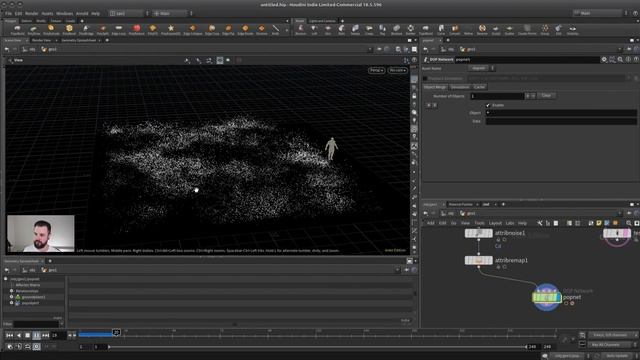Image resolution: width=640 pixels, height=360 pixels.
Task: Click the viewport lock camera icon
Action: [x=414, y=96]
